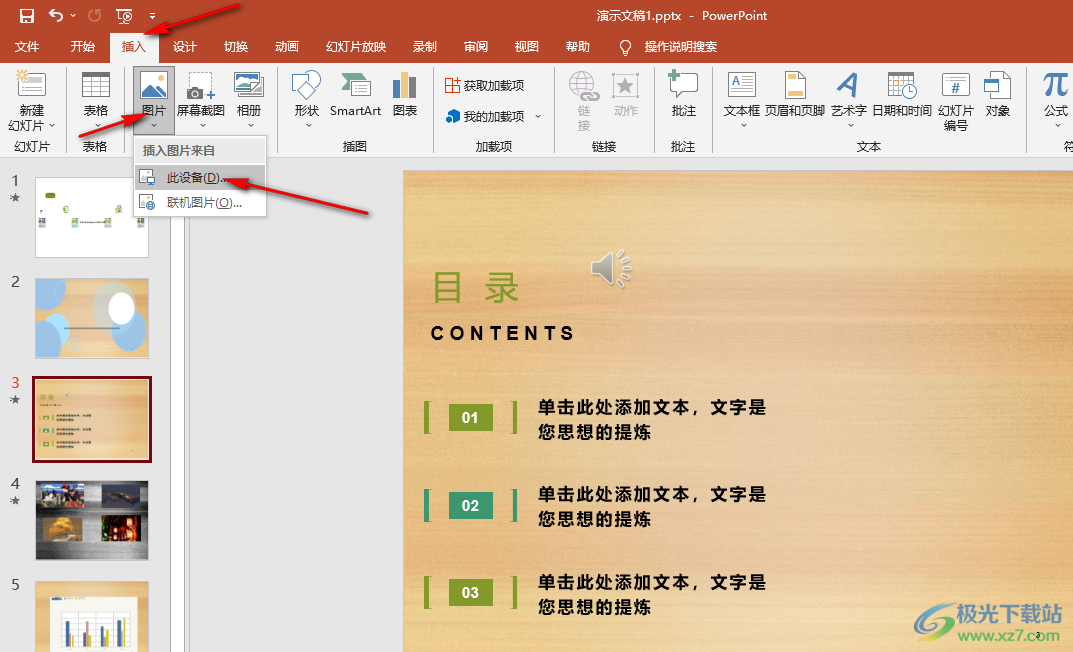The image size is (1073, 652).
Task: Click the WordArt (艺术字) icon
Action: tap(848, 94)
